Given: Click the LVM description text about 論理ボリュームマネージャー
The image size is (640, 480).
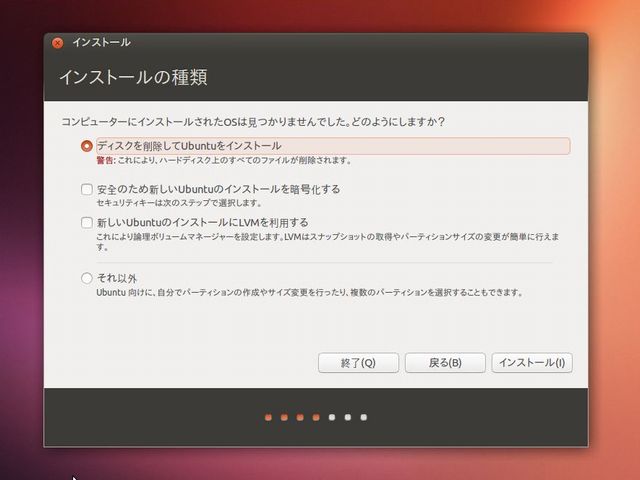Looking at the screenshot, I should (x=328, y=242).
